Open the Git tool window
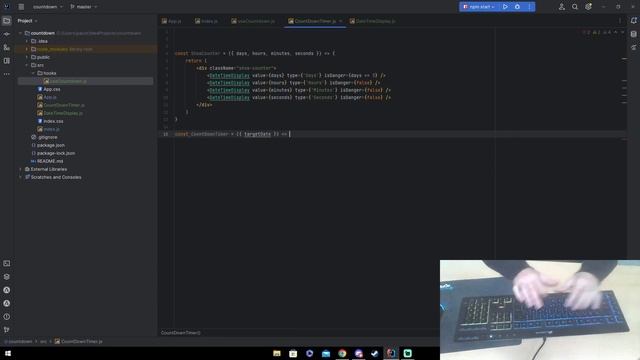This screenshot has width=640, height=360. click(7, 330)
